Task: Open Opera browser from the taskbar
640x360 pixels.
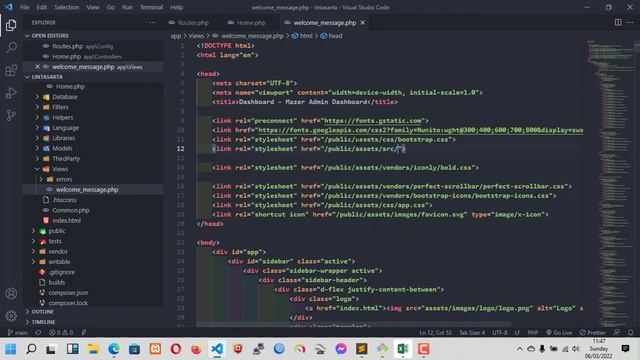Action: click(x=176, y=349)
